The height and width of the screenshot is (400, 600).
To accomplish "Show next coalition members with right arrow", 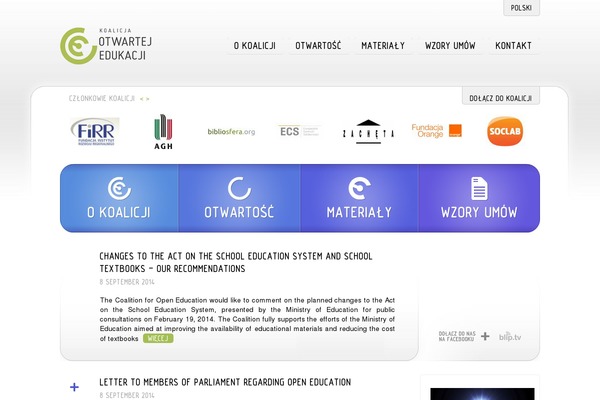I will click(x=148, y=99).
